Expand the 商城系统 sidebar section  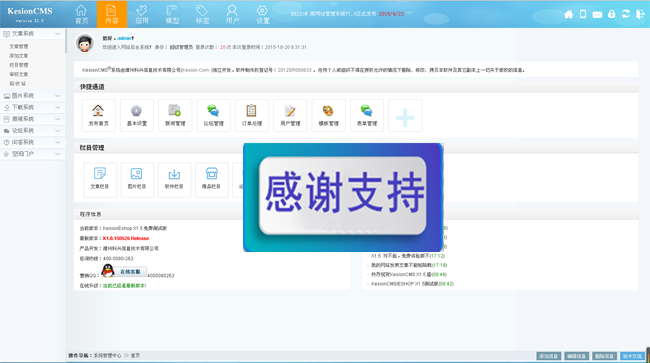point(32,119)
